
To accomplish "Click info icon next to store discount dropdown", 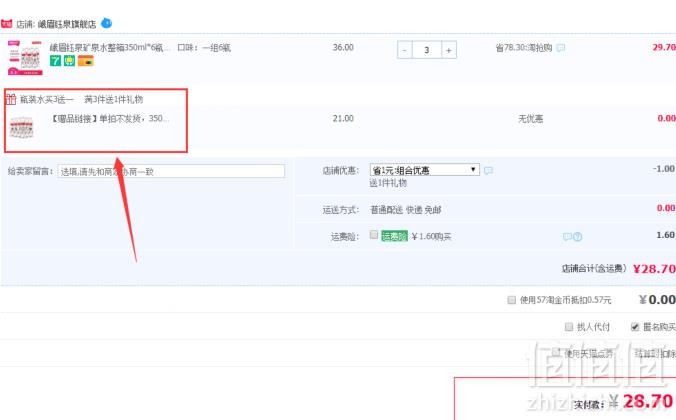I will (x=488, y=170).
